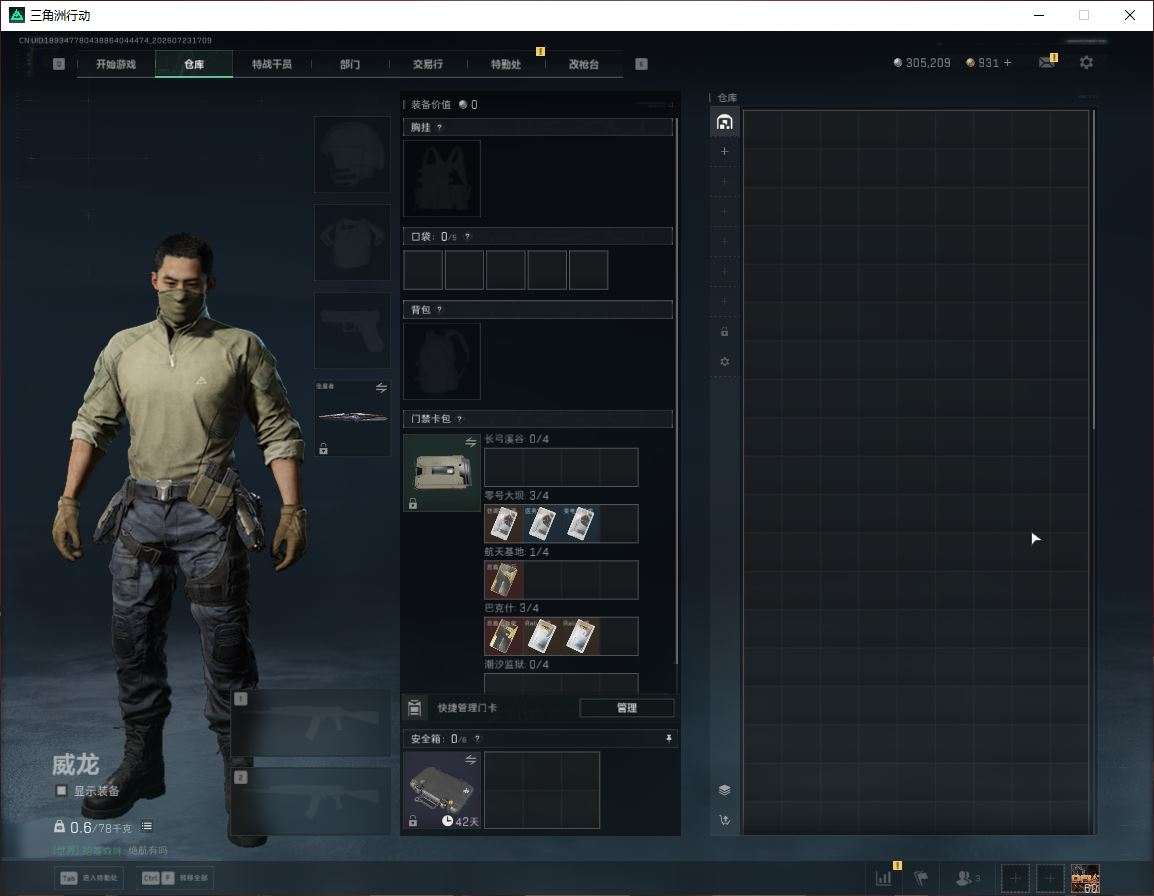Select primary weapon slot 1
Viewport: 1154px width, 896px height.
pyautogui.click(x=311, y=722)
